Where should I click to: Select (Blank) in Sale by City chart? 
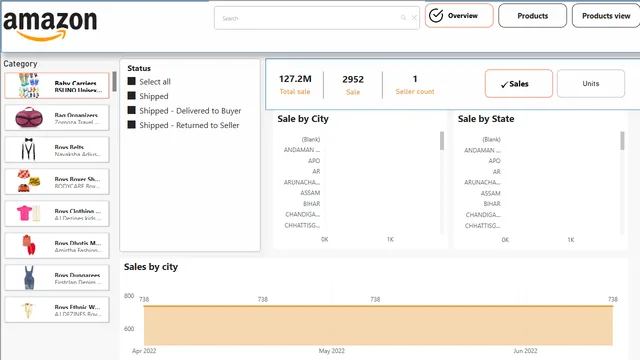click(311, 140)
